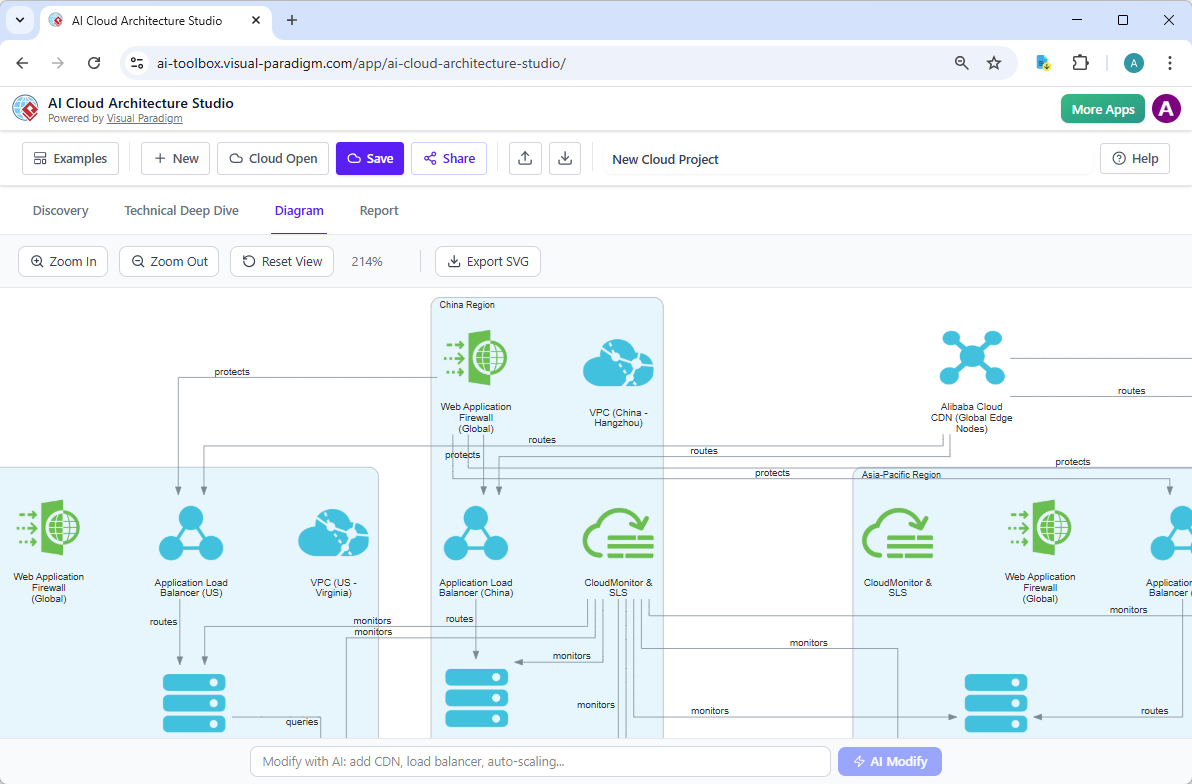Click the VPC (US - Virginia) cloud icon
Image resolution: width=1192 pixels, height=784 pixels.
333,532
